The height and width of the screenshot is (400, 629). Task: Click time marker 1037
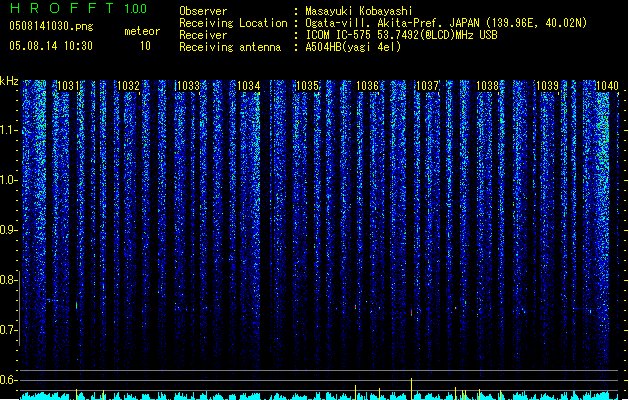427,86
